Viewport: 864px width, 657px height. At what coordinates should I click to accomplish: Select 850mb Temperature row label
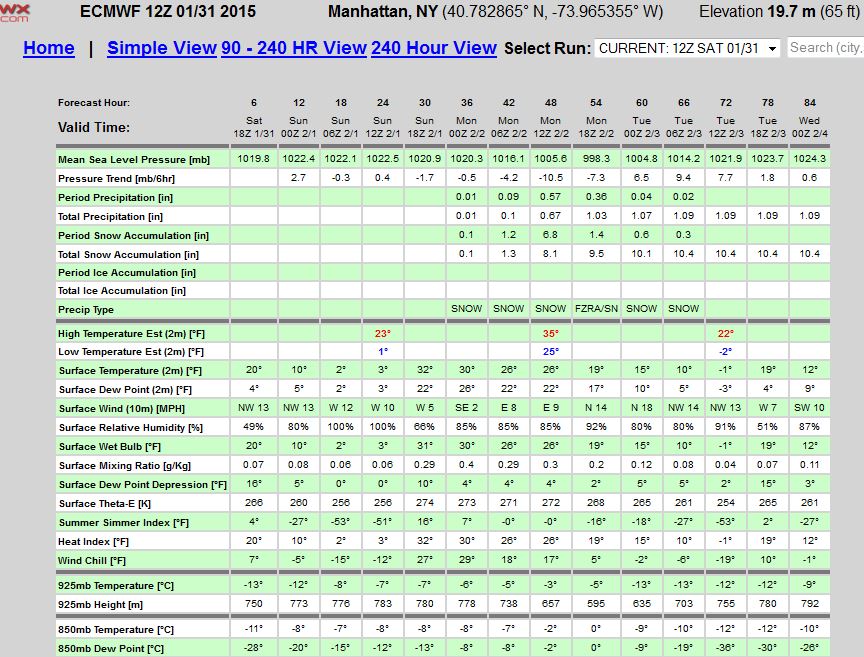116,630
